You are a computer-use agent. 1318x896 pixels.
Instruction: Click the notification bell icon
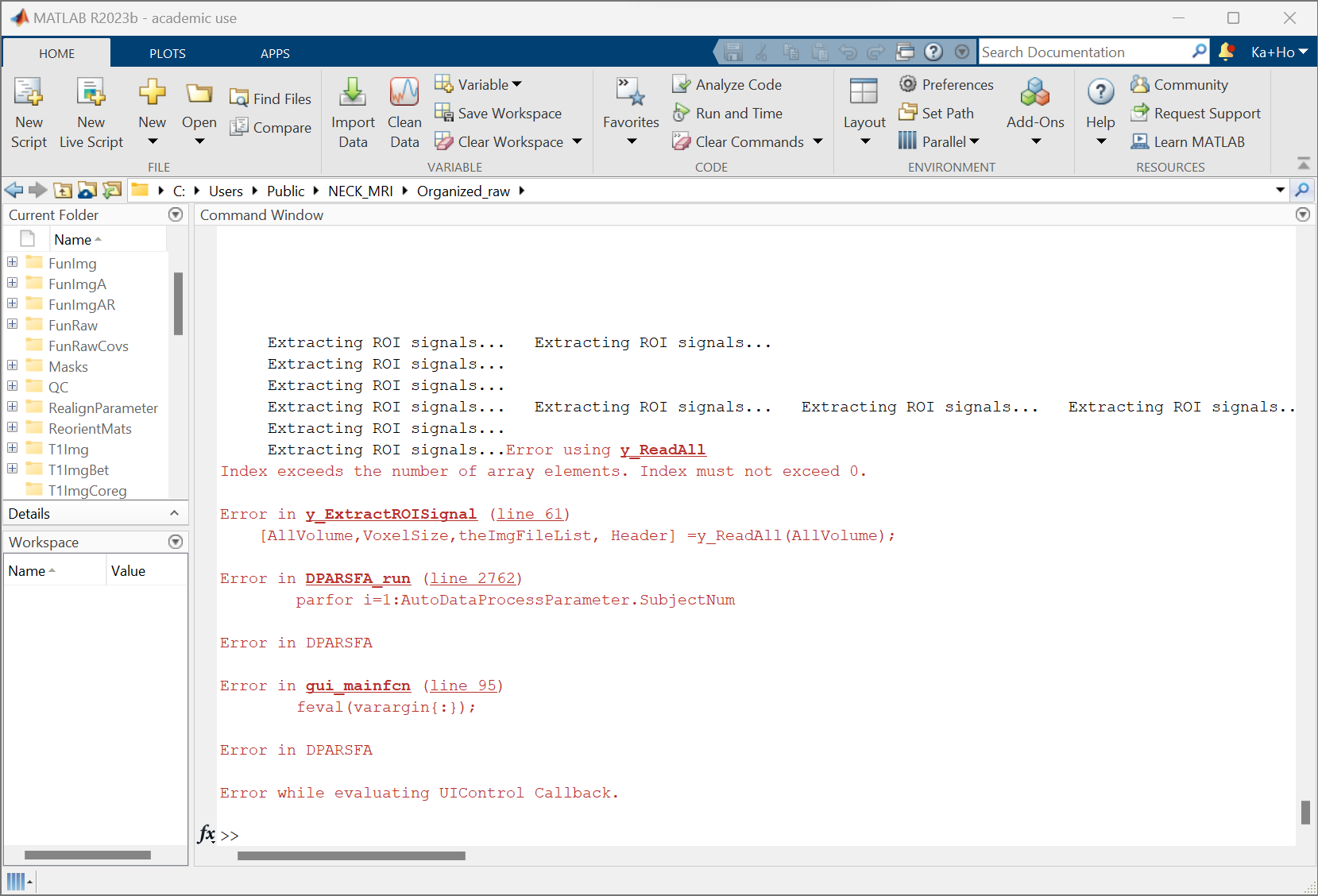coord(1226,52)
